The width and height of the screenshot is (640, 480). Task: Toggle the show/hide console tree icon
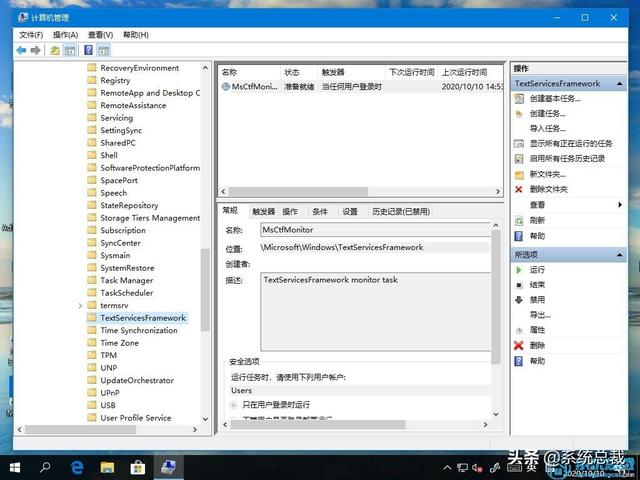coord(70,50)
